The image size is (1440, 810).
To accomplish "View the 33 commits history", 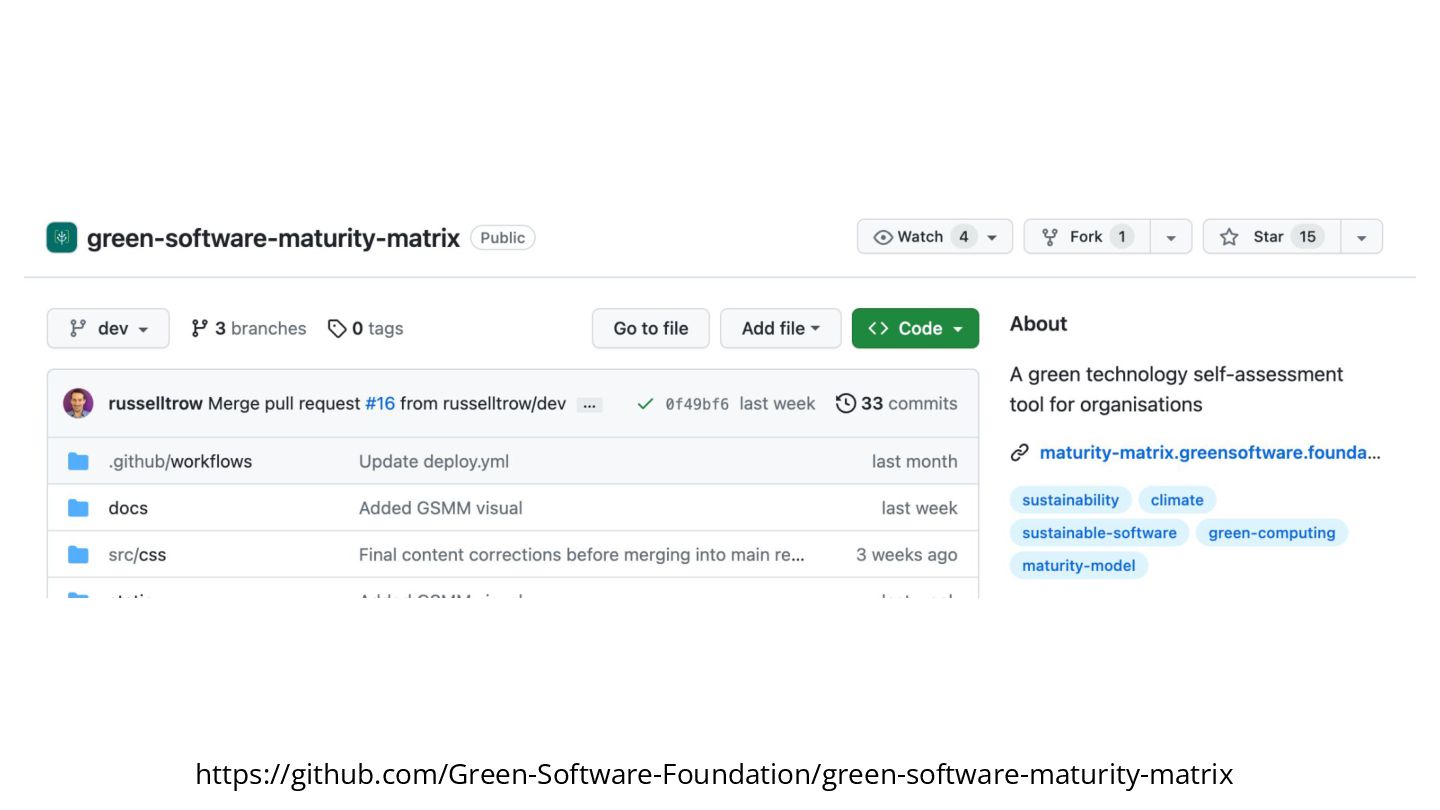I will 896,403.
